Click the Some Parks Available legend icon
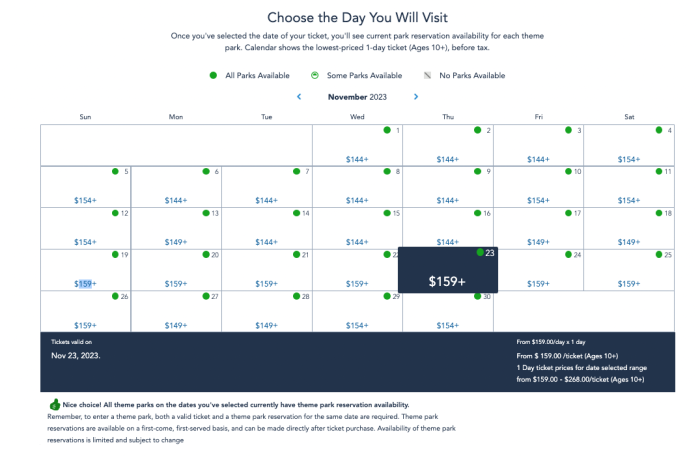This screenshot has height=456, width=700. [x=315, y=75]
